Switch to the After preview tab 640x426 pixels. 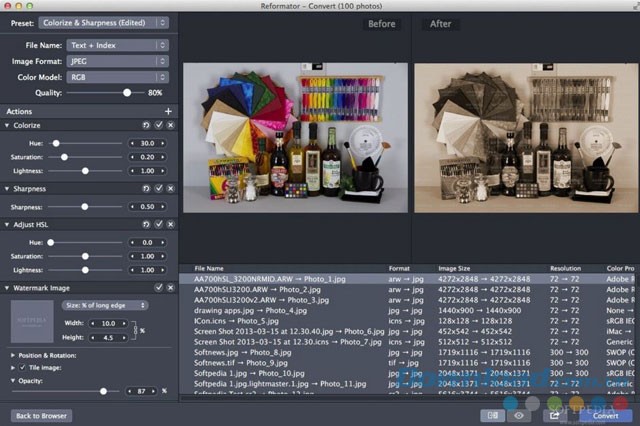438,23
